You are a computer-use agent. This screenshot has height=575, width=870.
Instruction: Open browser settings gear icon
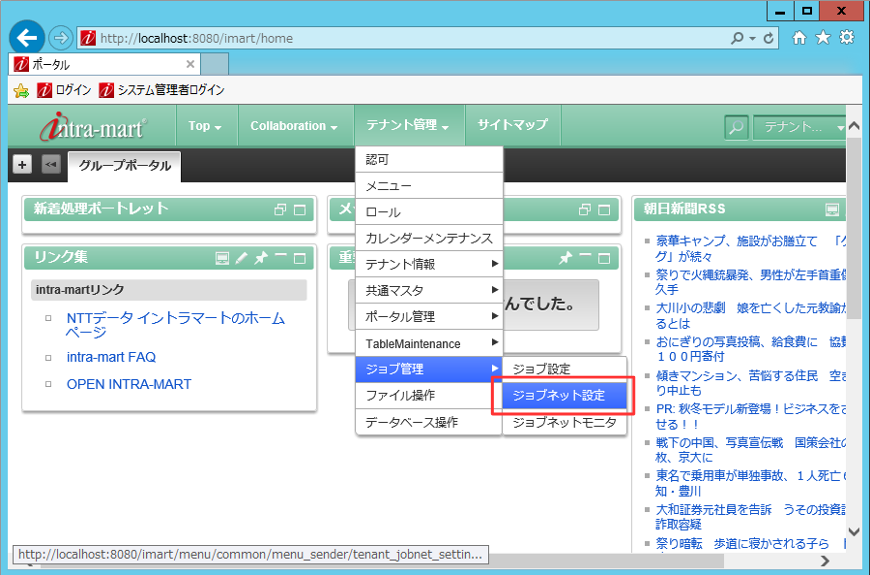pyautogui.click(x=847, y=38)
